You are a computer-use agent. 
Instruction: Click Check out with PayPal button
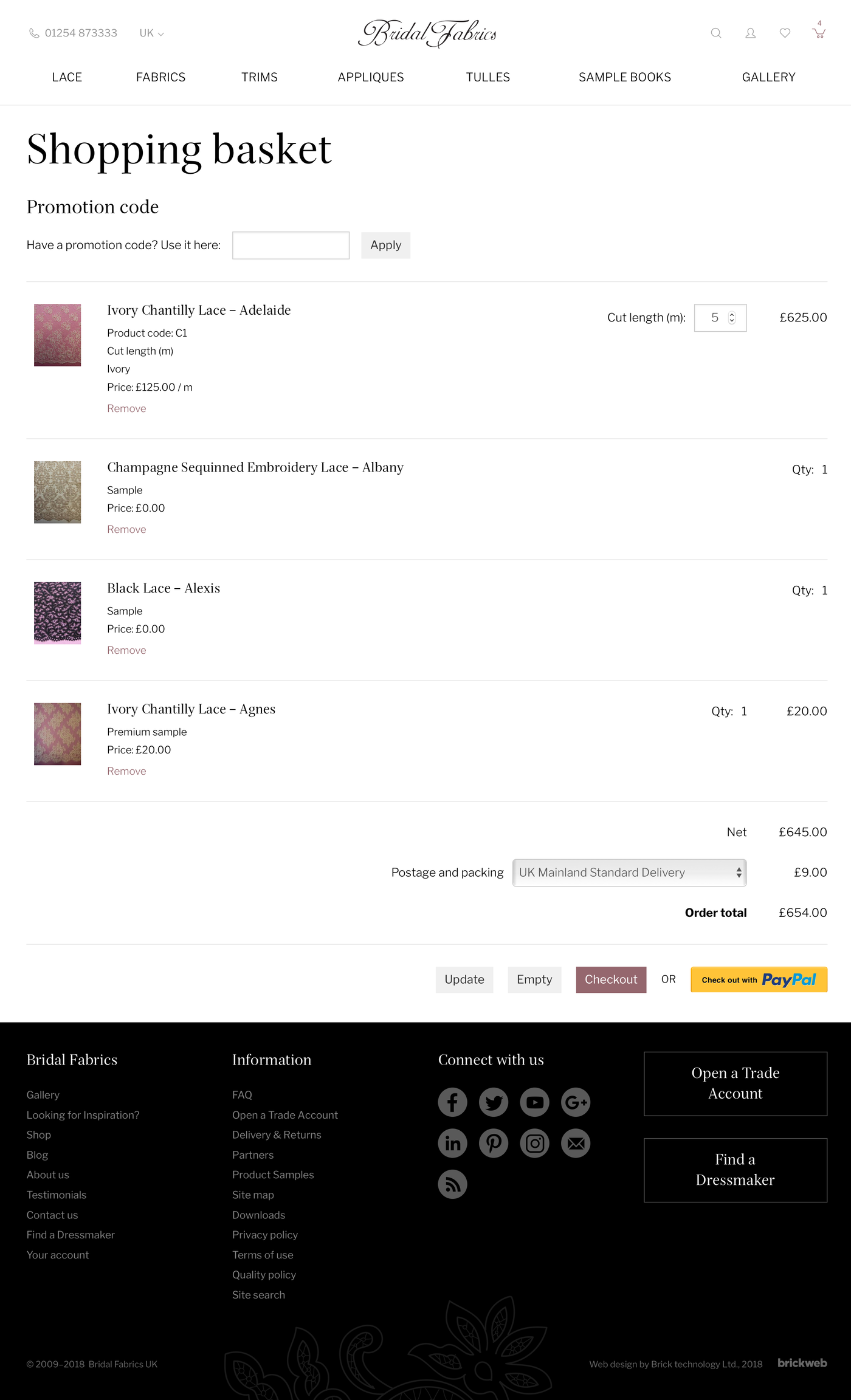click(759, 980)
